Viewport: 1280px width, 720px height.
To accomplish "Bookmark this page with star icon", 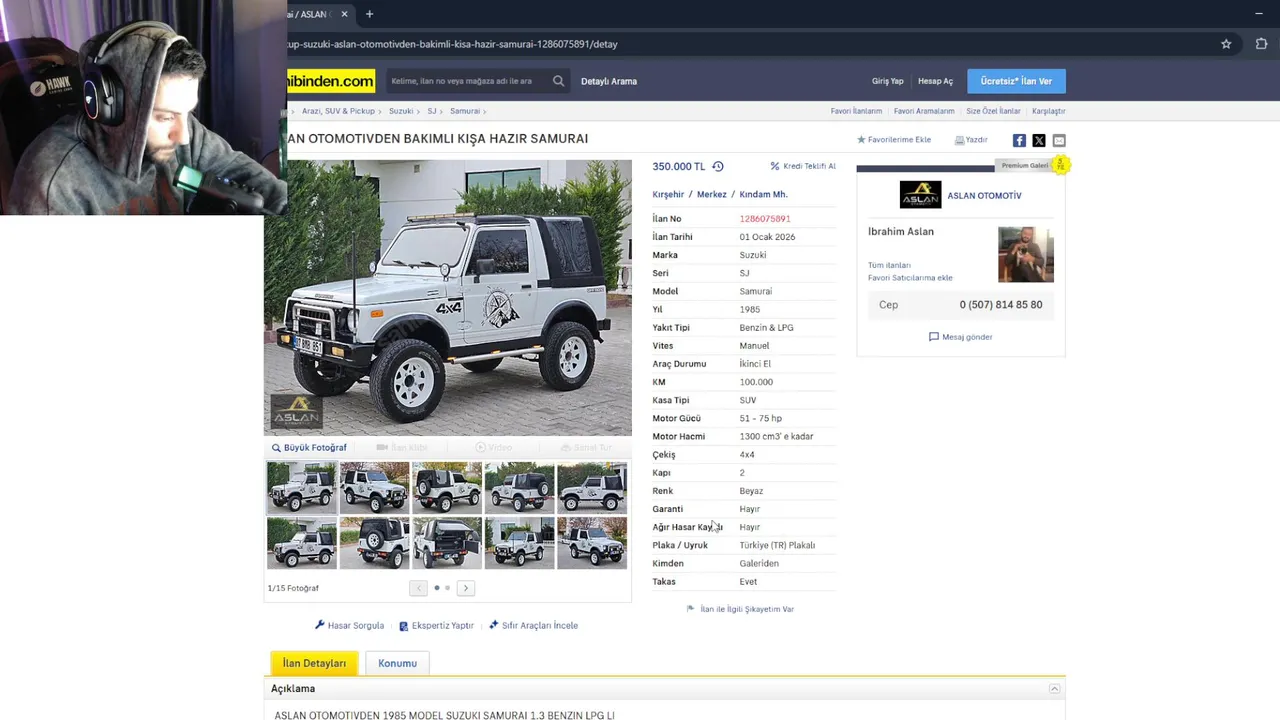I will click(1226, 44).
